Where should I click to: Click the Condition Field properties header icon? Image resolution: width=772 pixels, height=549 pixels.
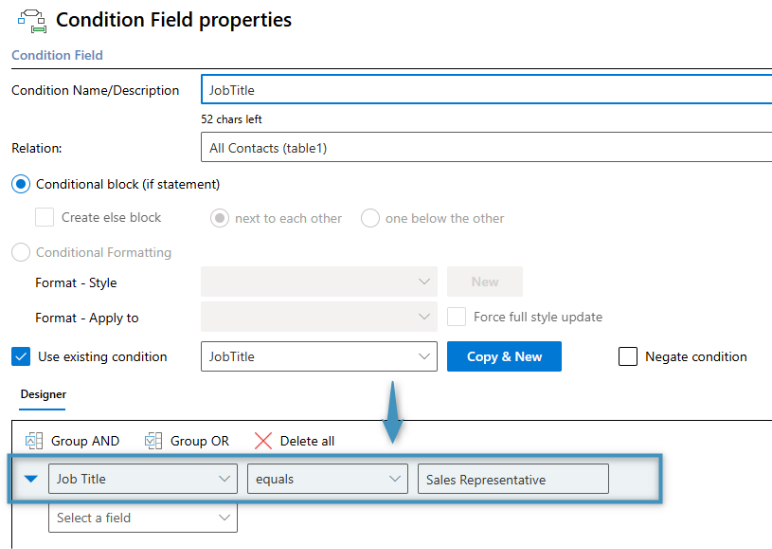(x=32, y=21)
